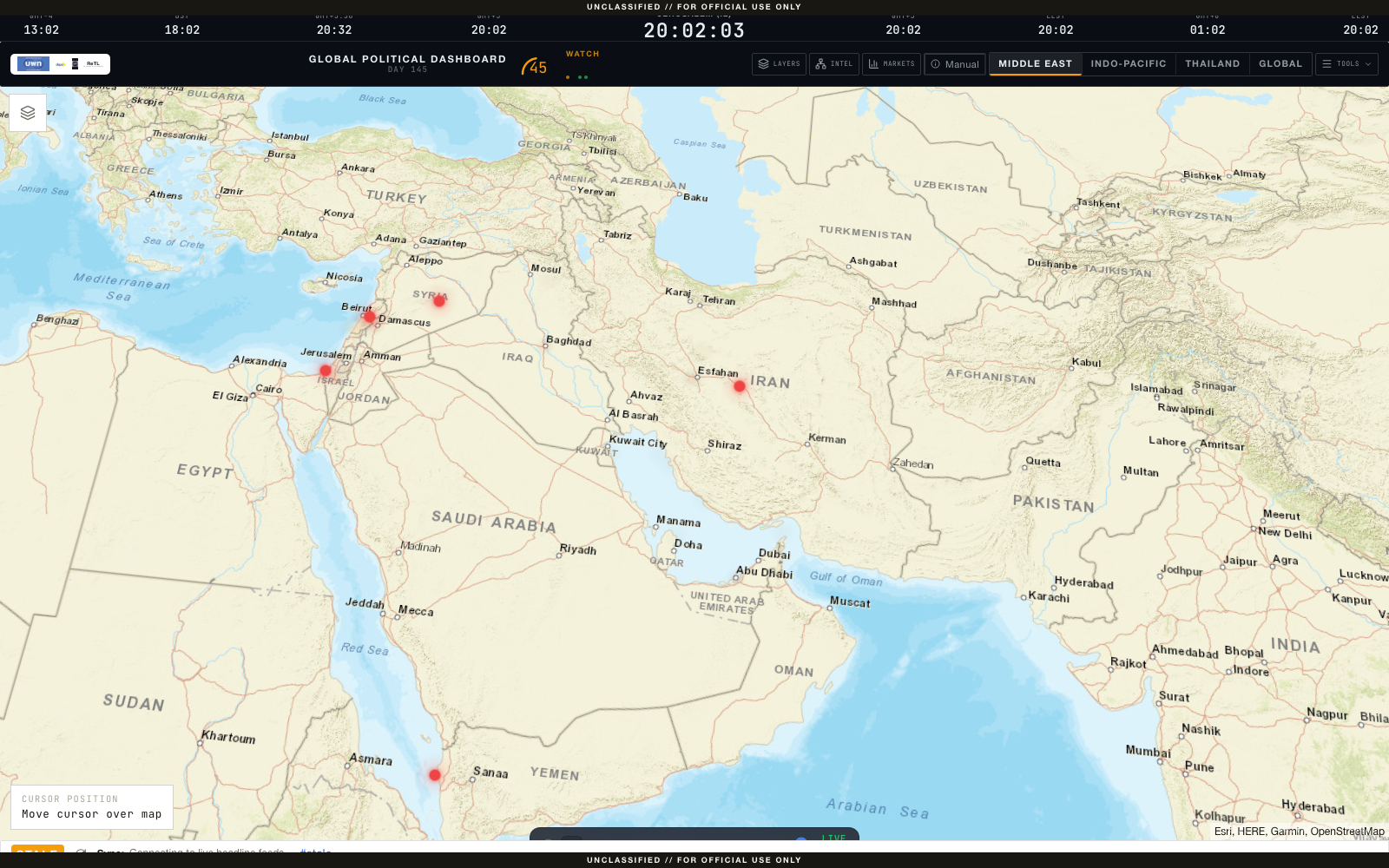Click the Arabian Sea label
The height and width of the screenshot is (868, 1389).
tap(878, 809)
